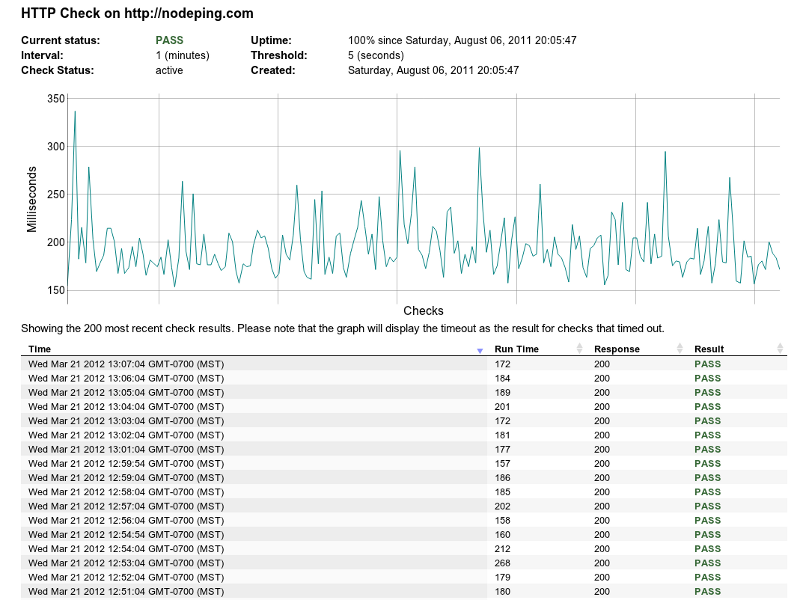Click the 268 run time value

pyautogui.click(x=502, y=563)
